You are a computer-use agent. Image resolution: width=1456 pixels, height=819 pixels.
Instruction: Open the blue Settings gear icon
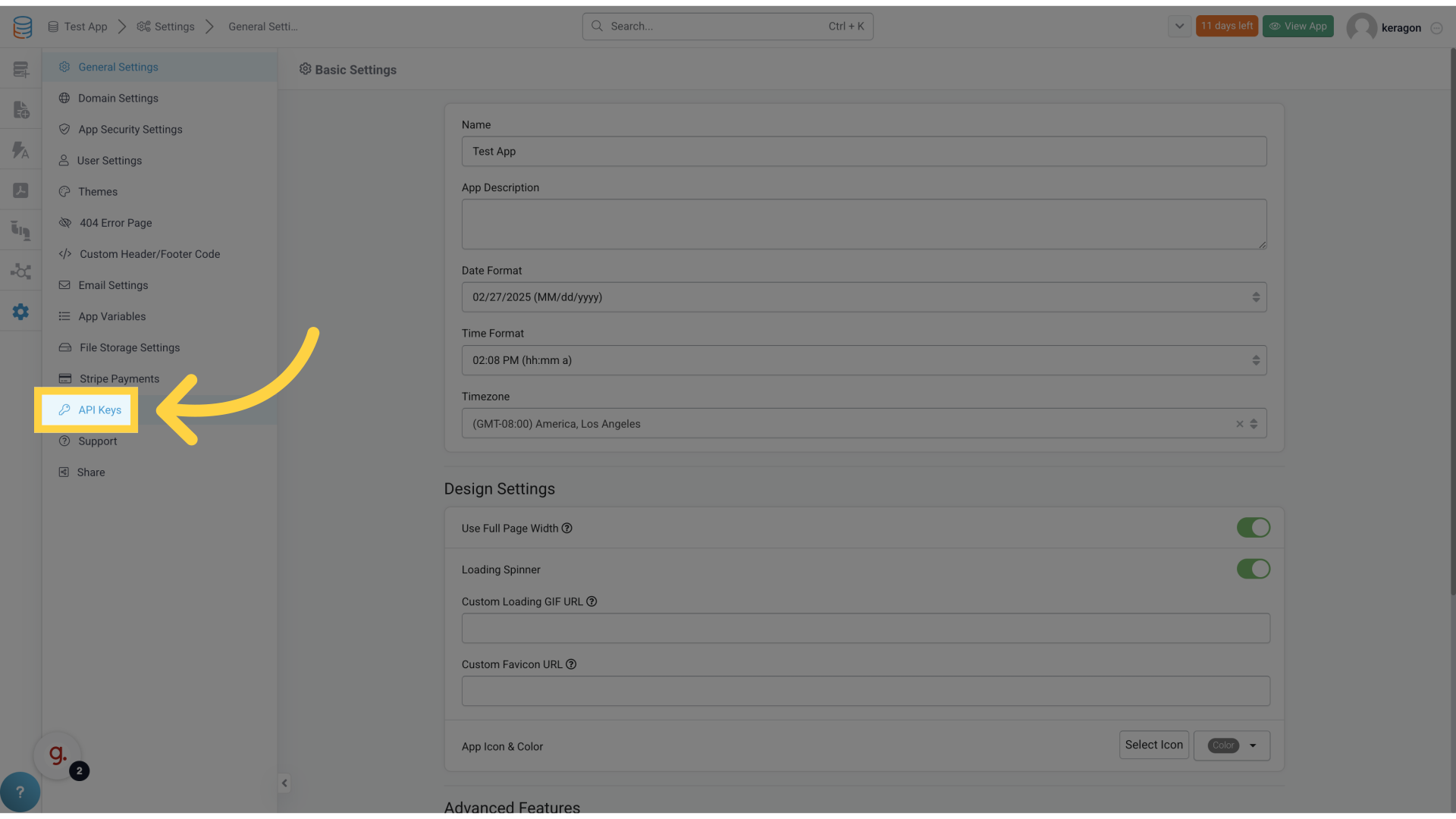tap(20, 311)
